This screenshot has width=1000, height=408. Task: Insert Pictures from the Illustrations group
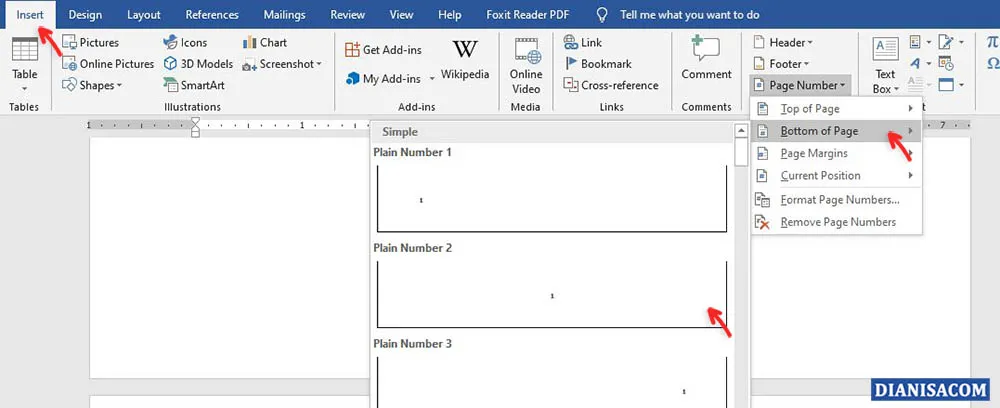[x=90, y=43]
